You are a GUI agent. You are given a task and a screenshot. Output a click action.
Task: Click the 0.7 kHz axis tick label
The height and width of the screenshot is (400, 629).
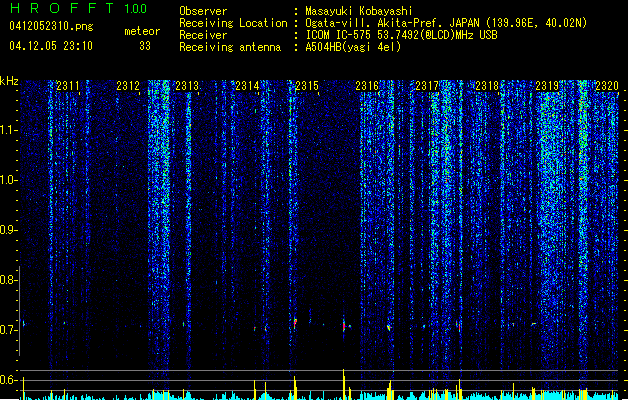[9, 330]
